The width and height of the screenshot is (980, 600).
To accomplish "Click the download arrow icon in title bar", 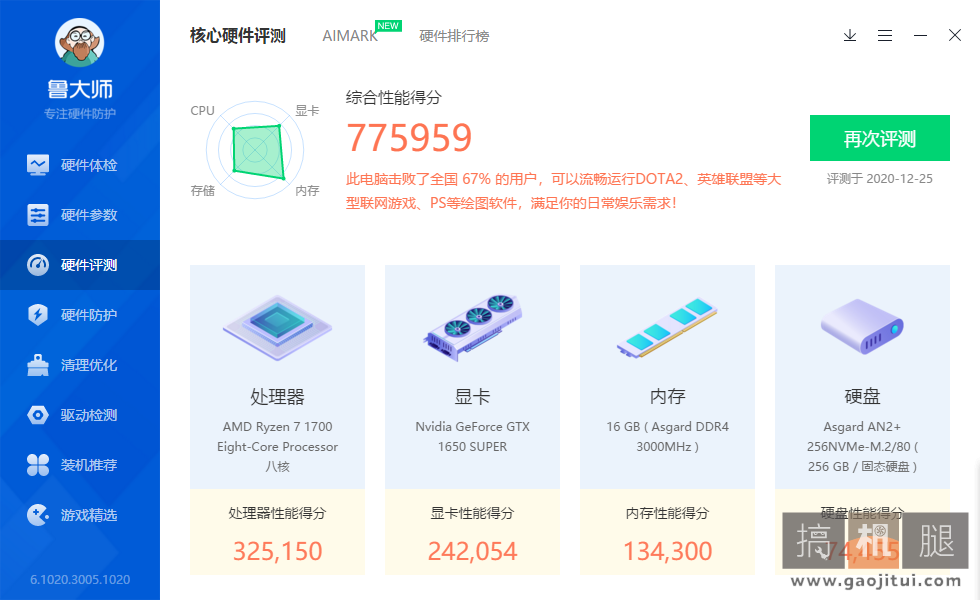I will (850, 36).
